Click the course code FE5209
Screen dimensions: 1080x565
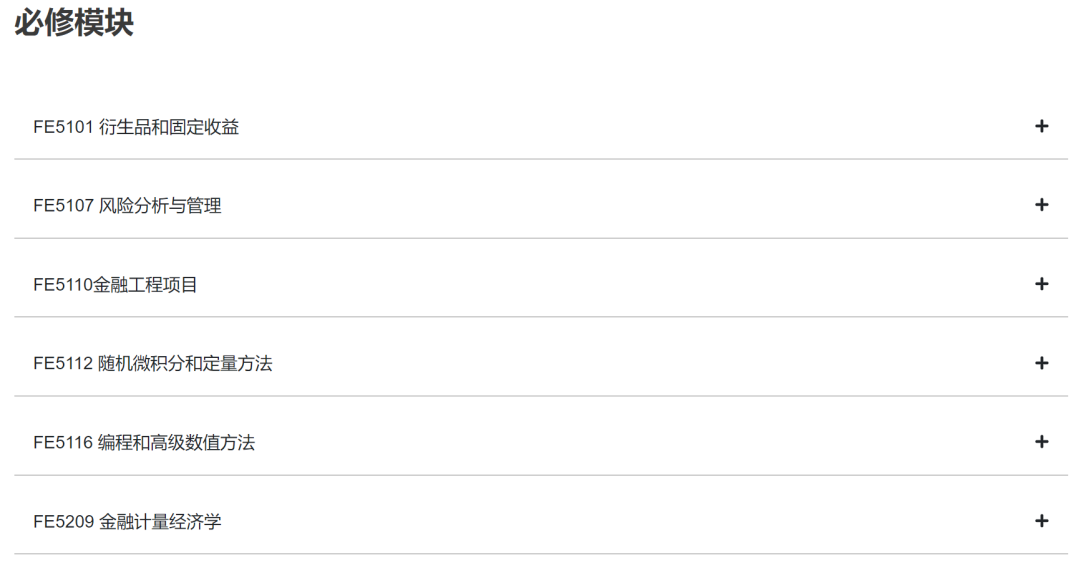tap(63, 522)
